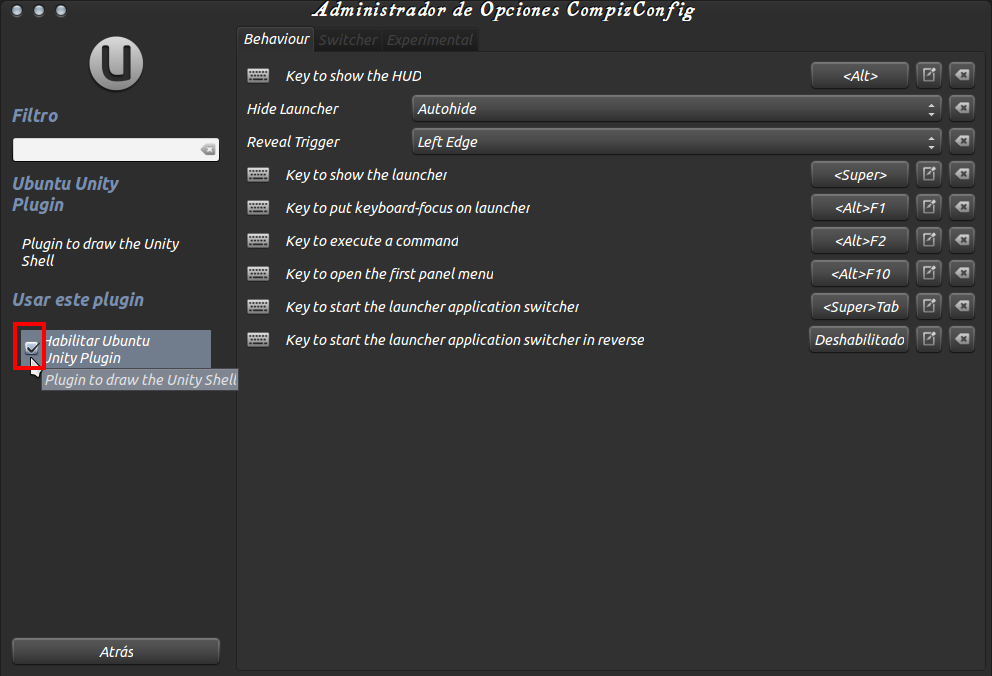
Task: Click the <Alt>F10 key binding button
Action: point(859,273)
